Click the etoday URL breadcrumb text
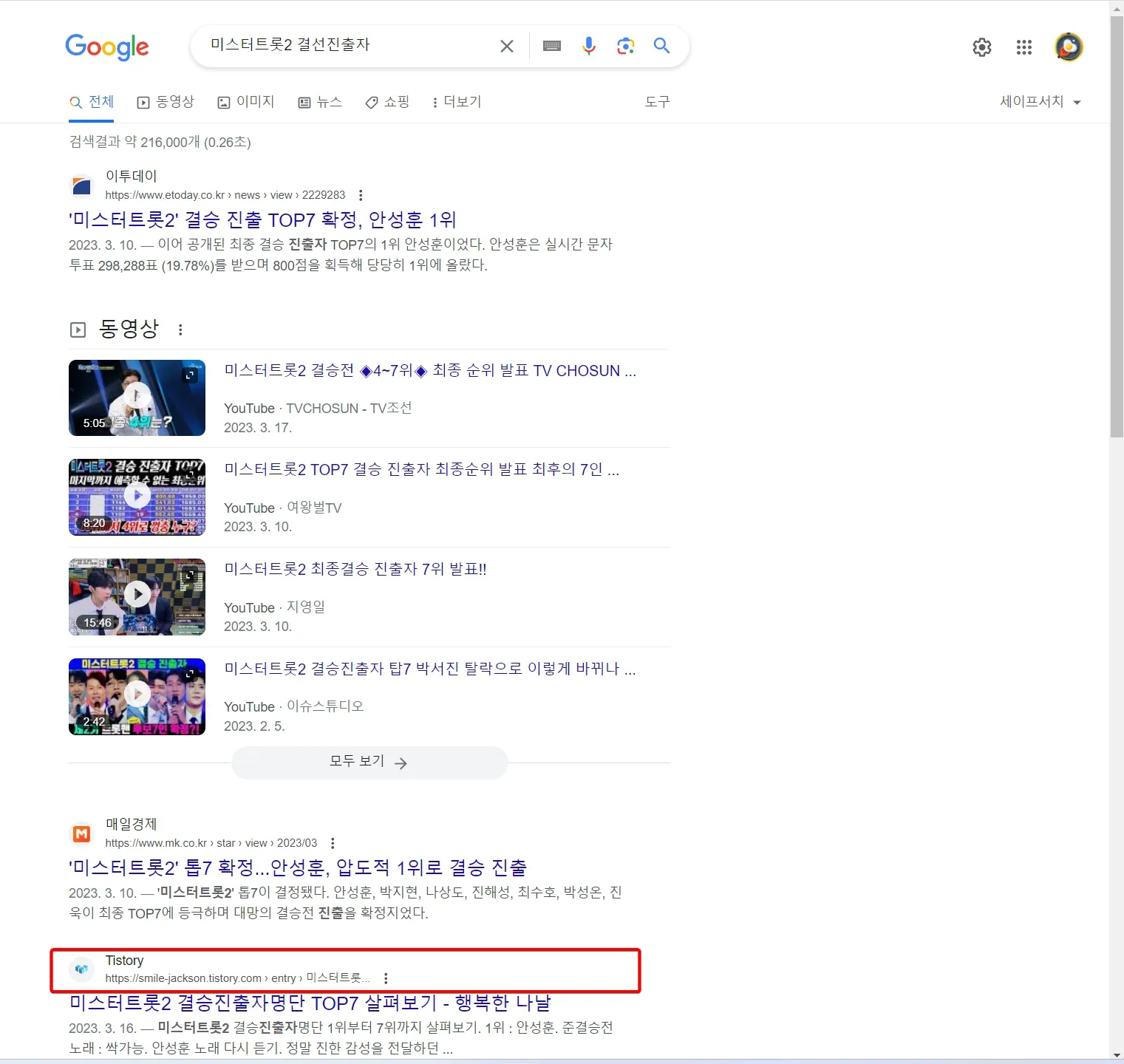Image resolution: width=1124 pixels, height=1064 pixels. point(225,195)
